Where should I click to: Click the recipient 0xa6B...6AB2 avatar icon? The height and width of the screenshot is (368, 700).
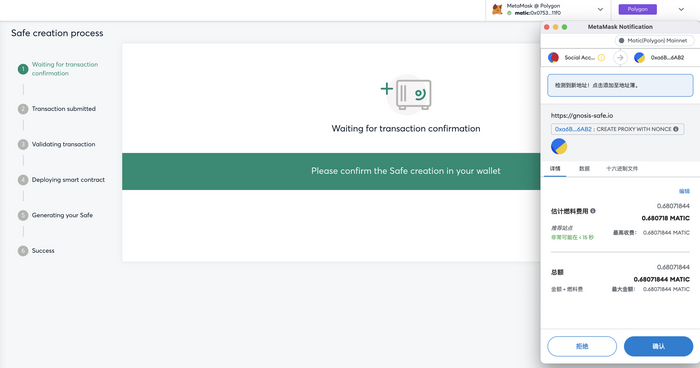click(x=639, y=58)
